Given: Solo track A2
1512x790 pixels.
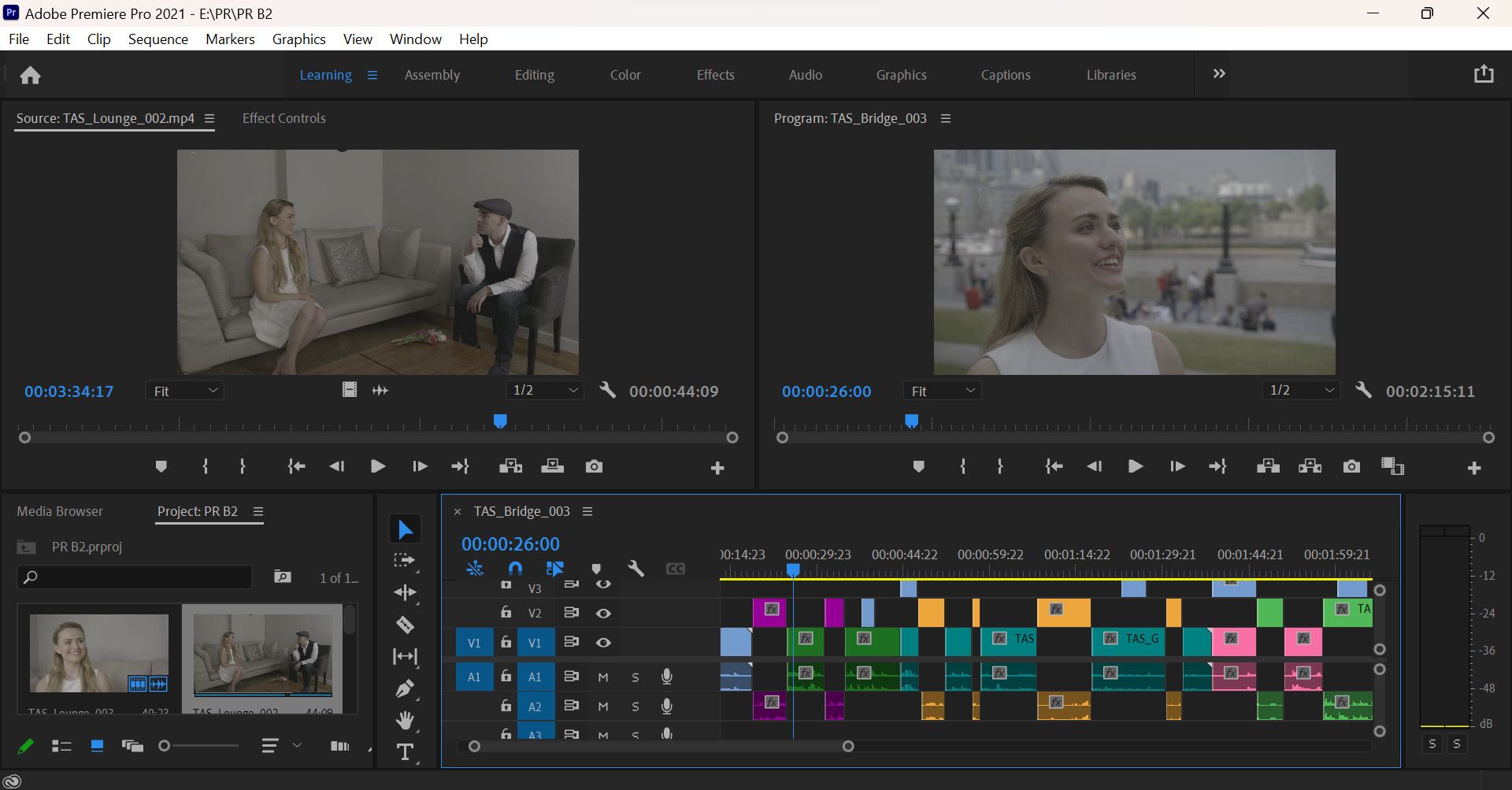Looking at the screenshot, I should click(x=636, y=707).
